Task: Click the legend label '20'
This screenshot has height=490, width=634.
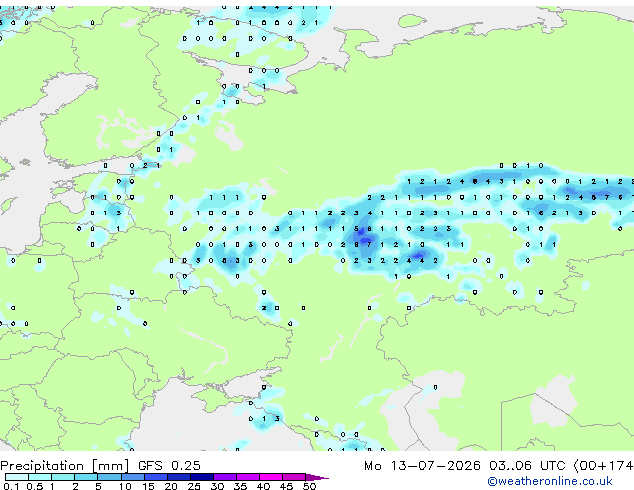Action: [171, 486]
